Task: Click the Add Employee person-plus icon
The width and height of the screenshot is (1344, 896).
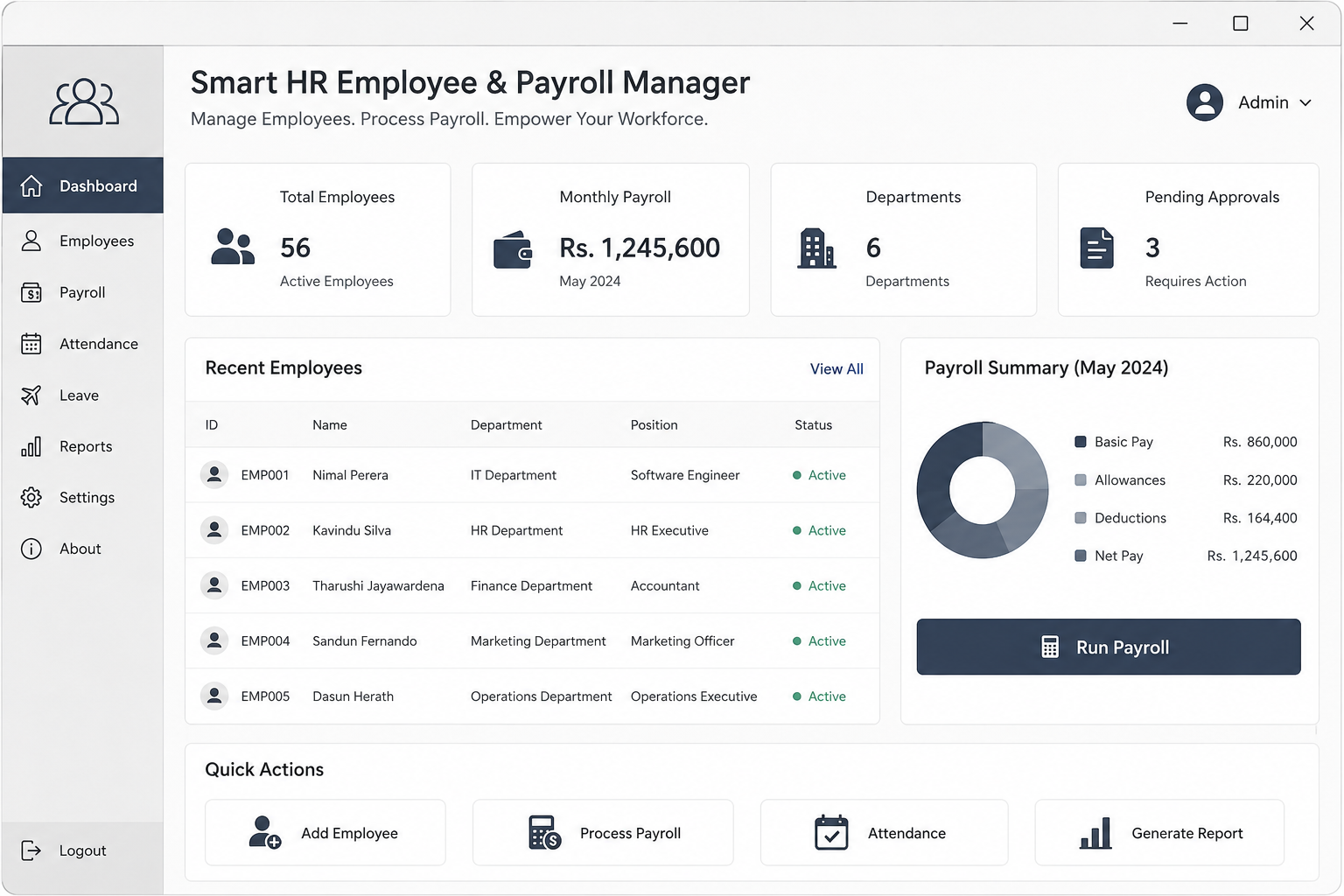Action: click(265, 832)
